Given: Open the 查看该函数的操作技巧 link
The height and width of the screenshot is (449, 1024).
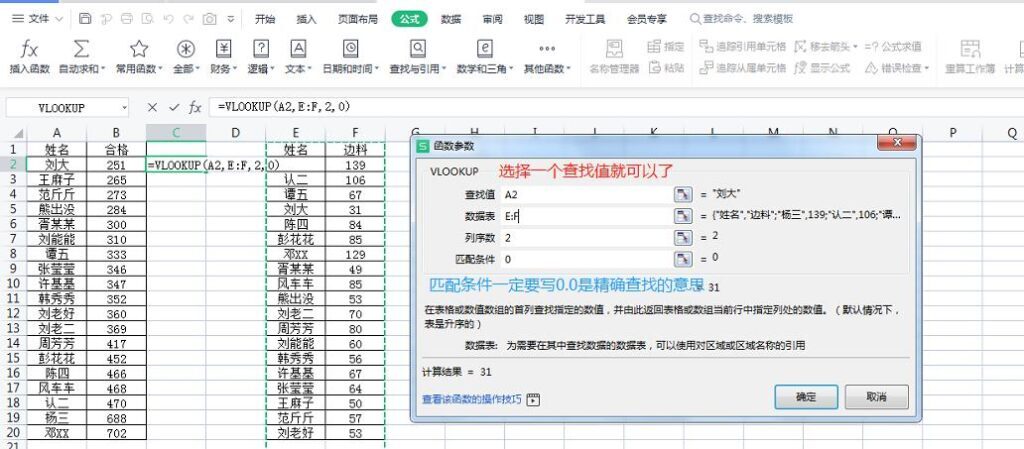Looking at the screenshot, I should click(x=472, y=399).
